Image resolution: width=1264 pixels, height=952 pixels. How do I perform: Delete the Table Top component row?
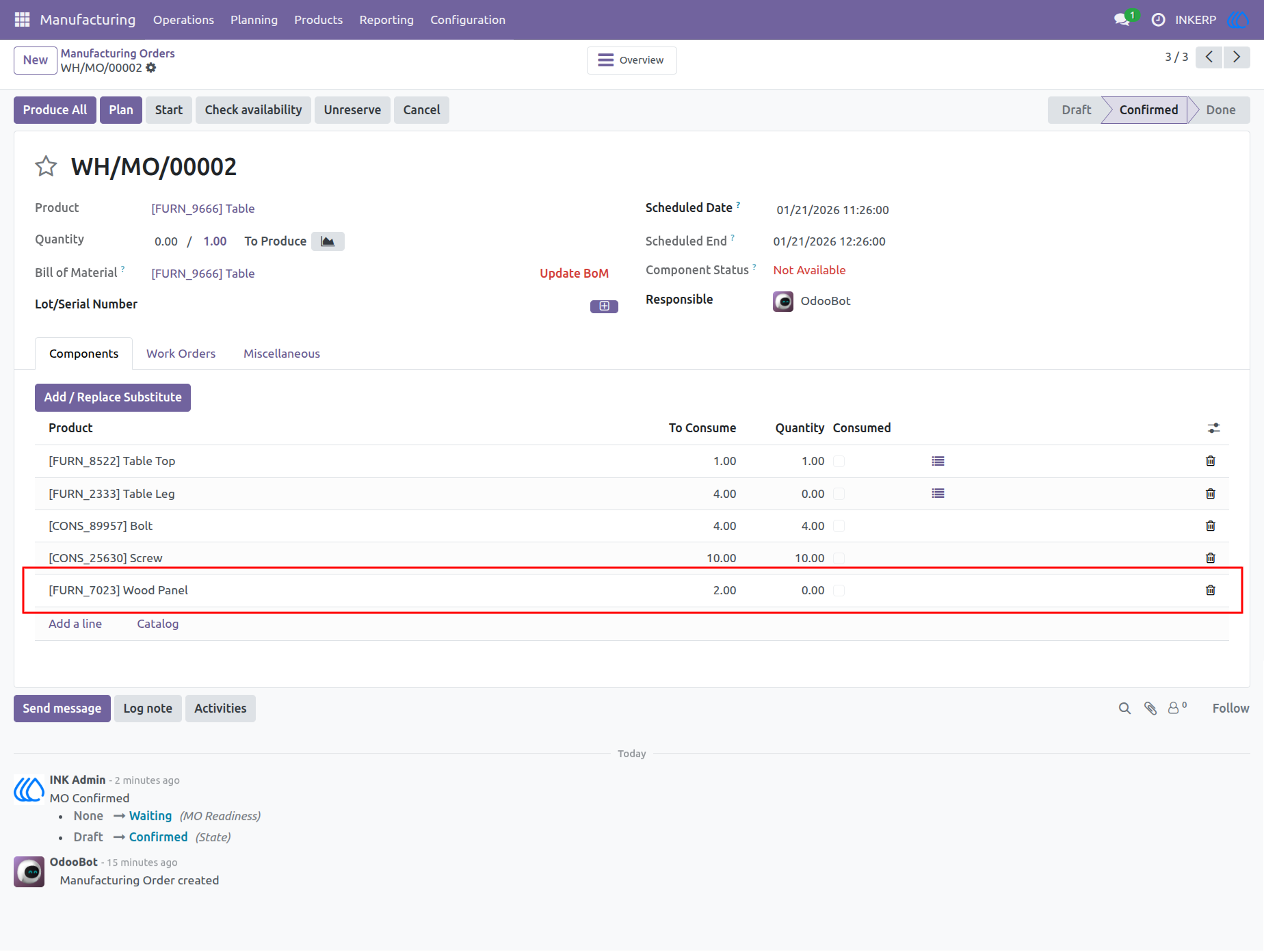pos(1210,461)
